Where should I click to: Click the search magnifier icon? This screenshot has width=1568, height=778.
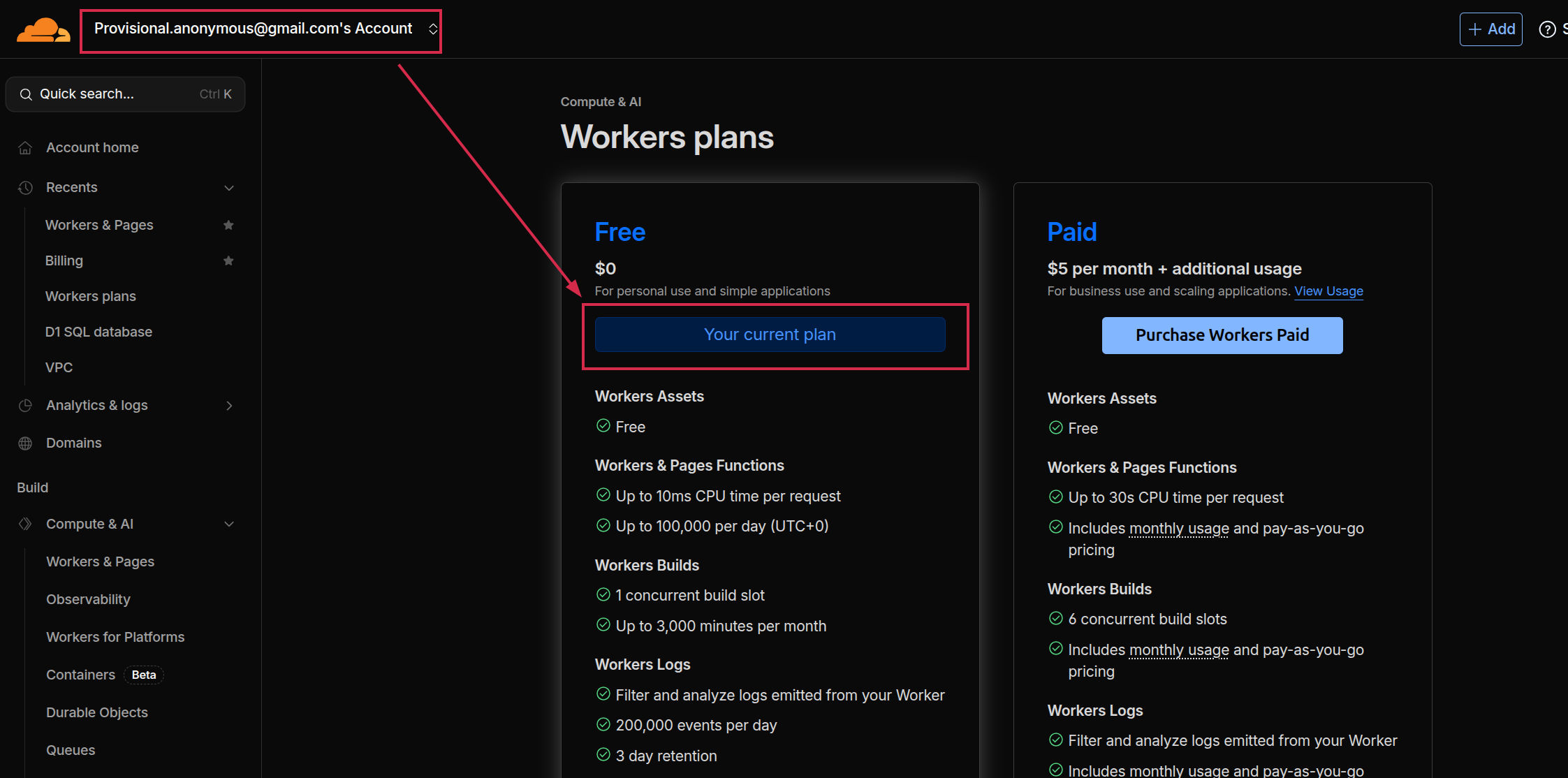[x=26, y=94]
